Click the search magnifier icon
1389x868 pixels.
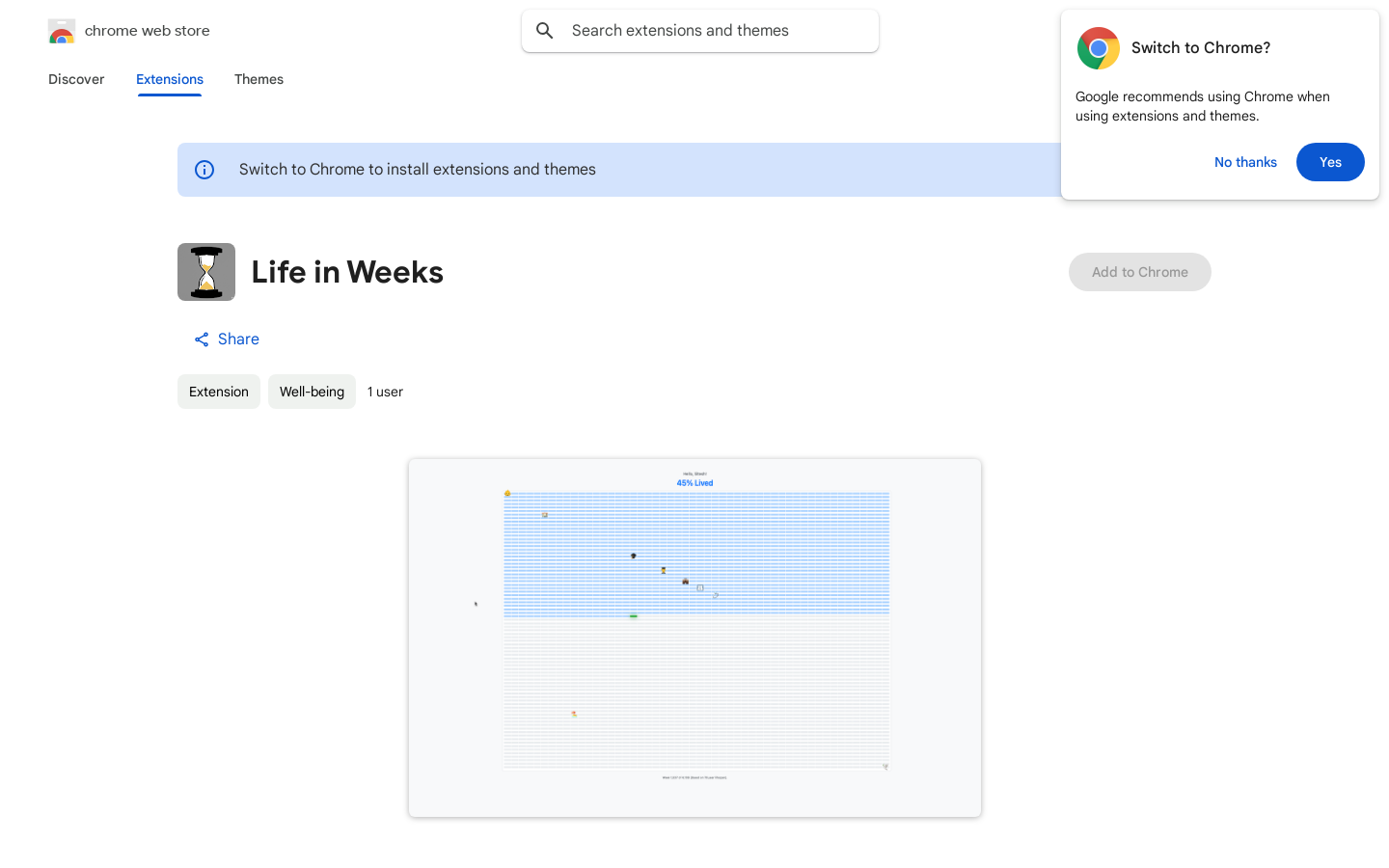coord(545,31)
